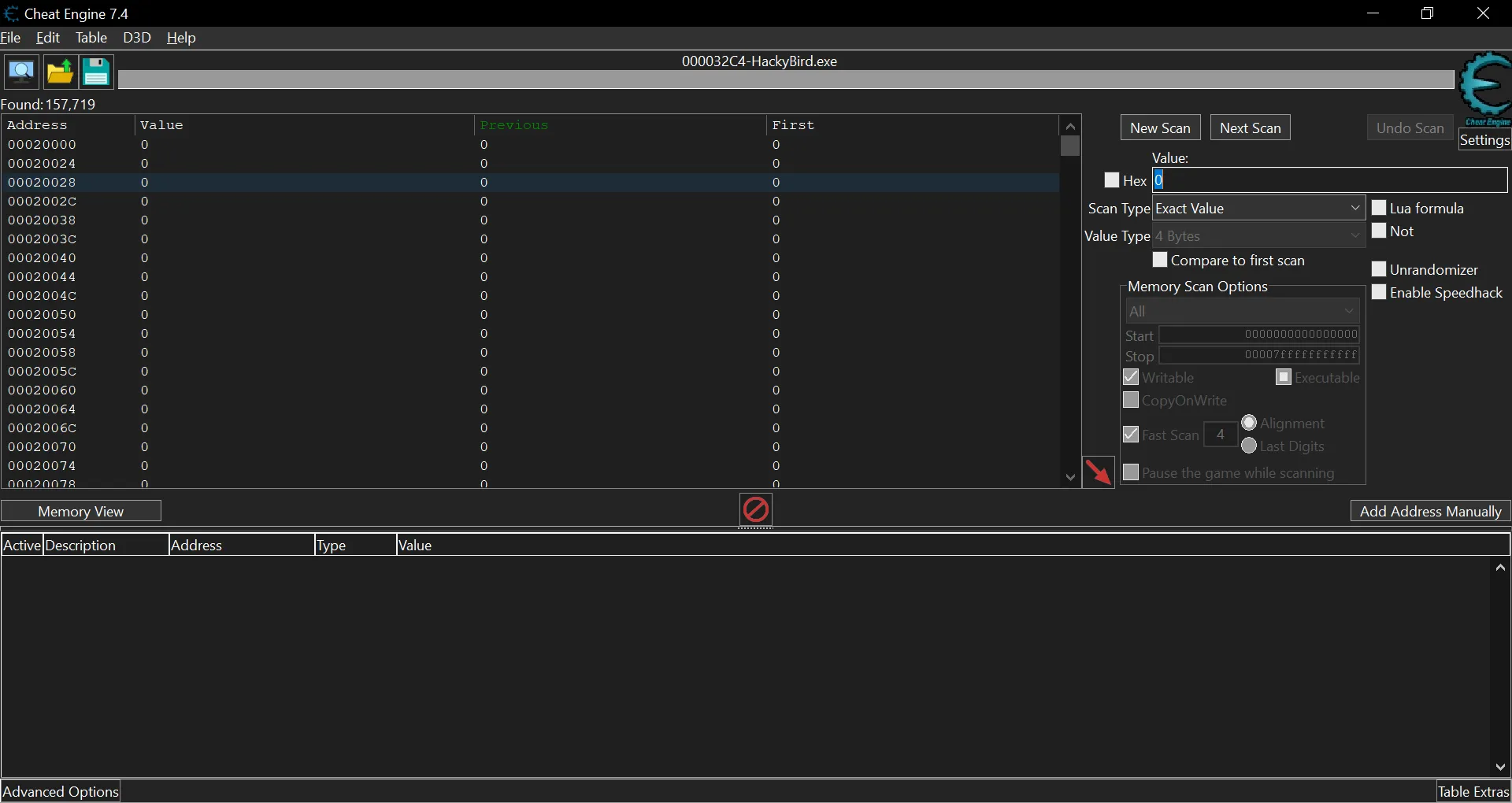
Task: Click Cheat Engine title bar app icon
Action: tap(11, 13)
